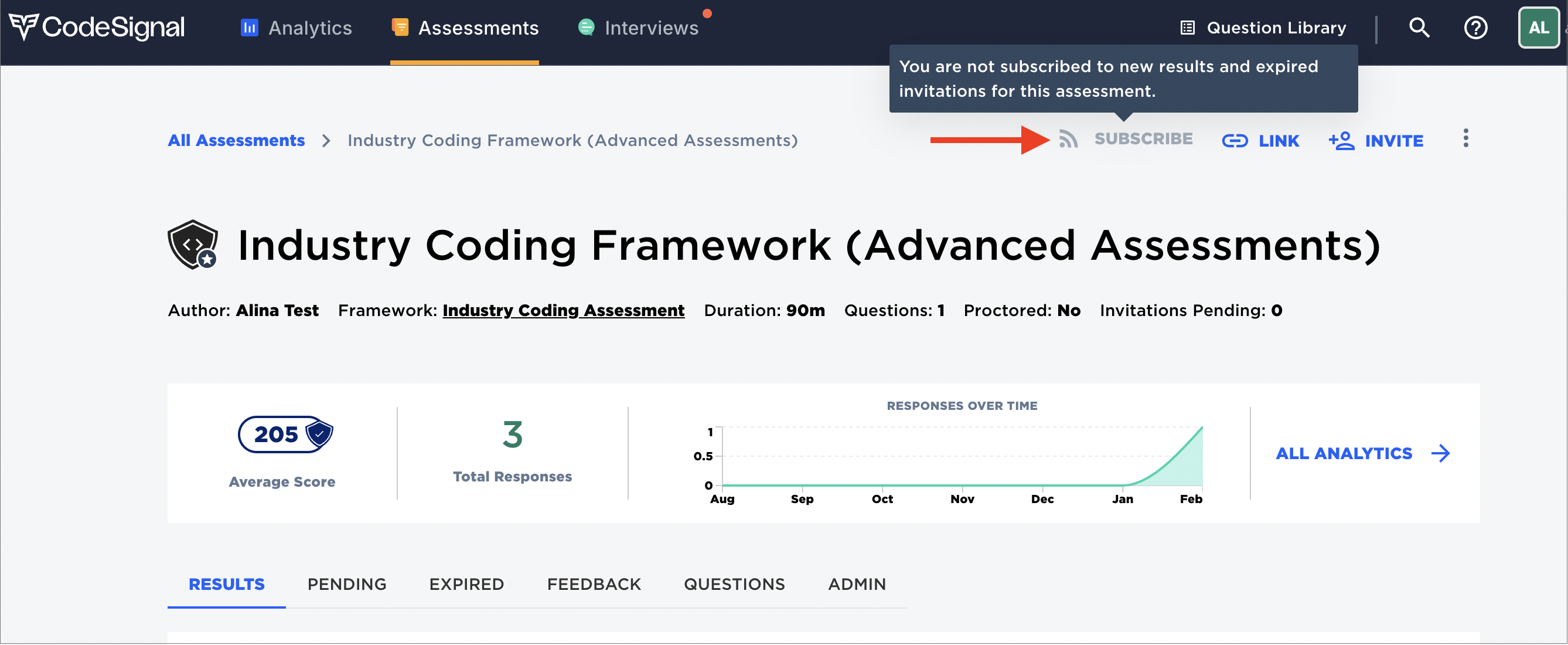
Task: Click the Average Score label
Action: (282, 483)
